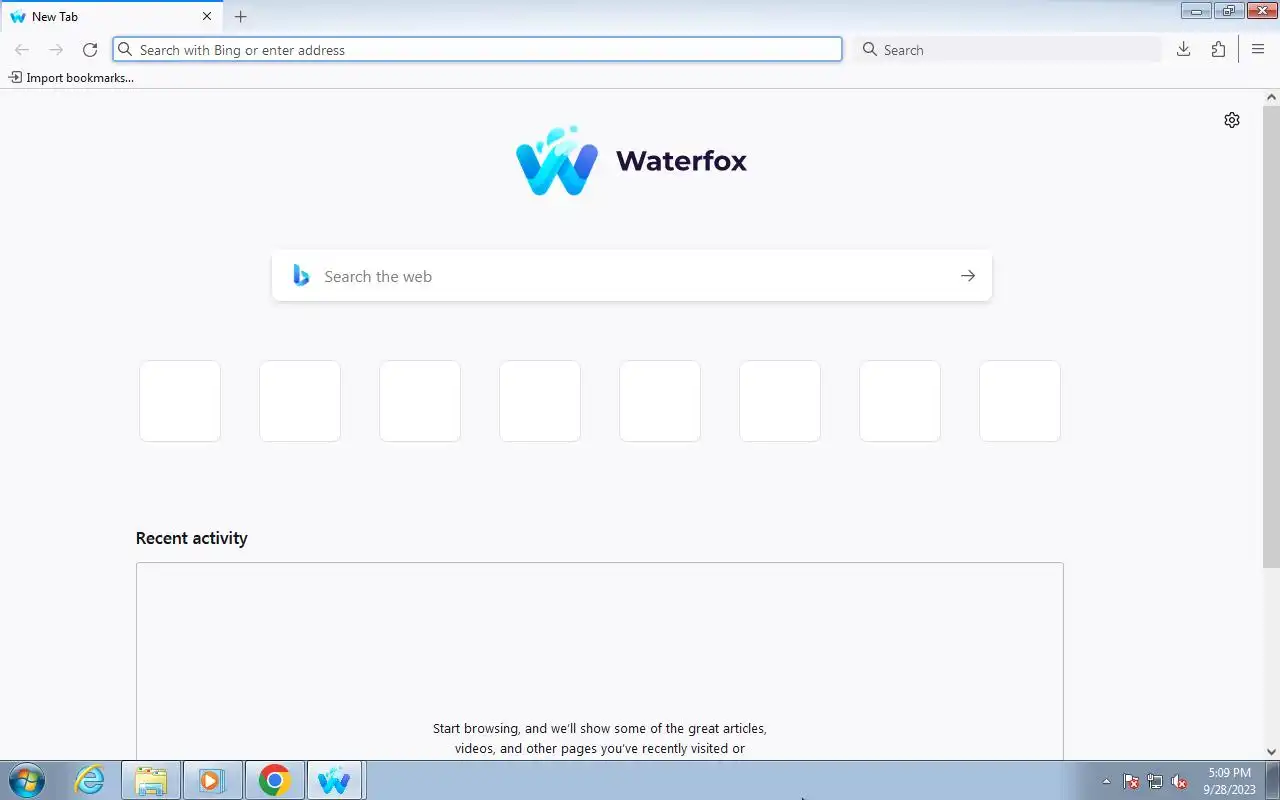Click Show desktop button at taskbar end

pos(1273,780)
